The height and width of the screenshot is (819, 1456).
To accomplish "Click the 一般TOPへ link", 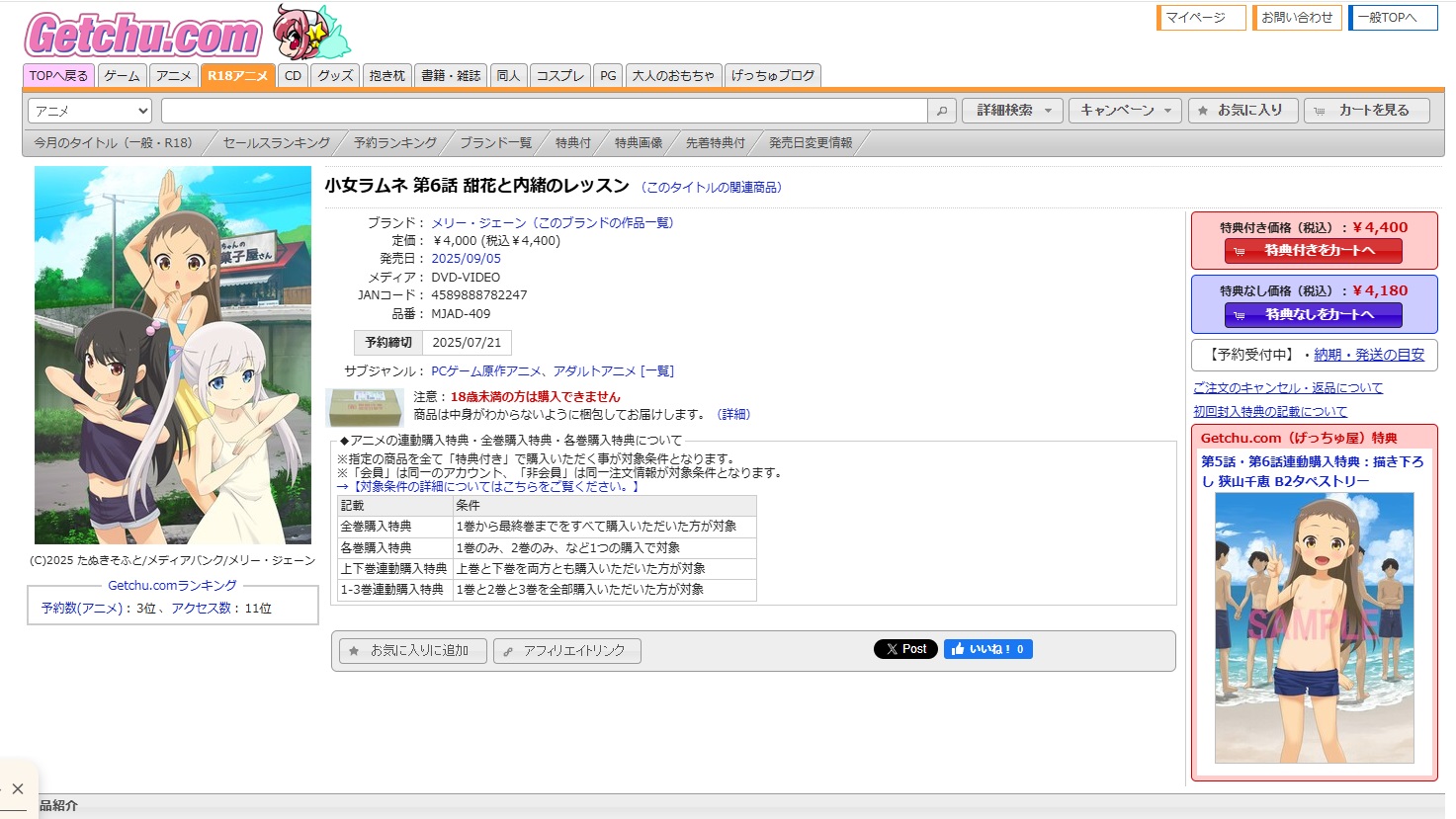I will (1393, 18).
